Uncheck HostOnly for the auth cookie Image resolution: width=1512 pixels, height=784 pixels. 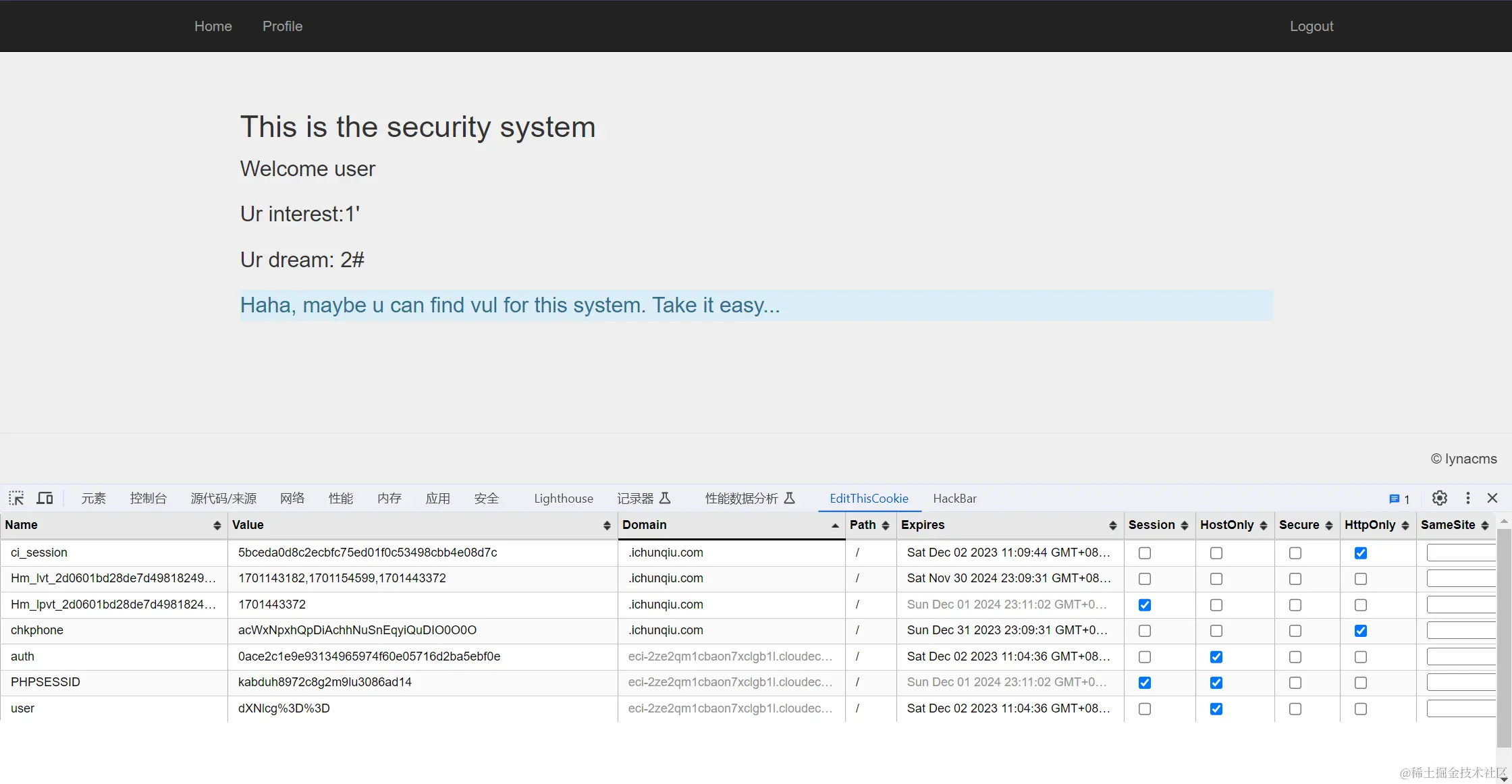pos(1216,657)
